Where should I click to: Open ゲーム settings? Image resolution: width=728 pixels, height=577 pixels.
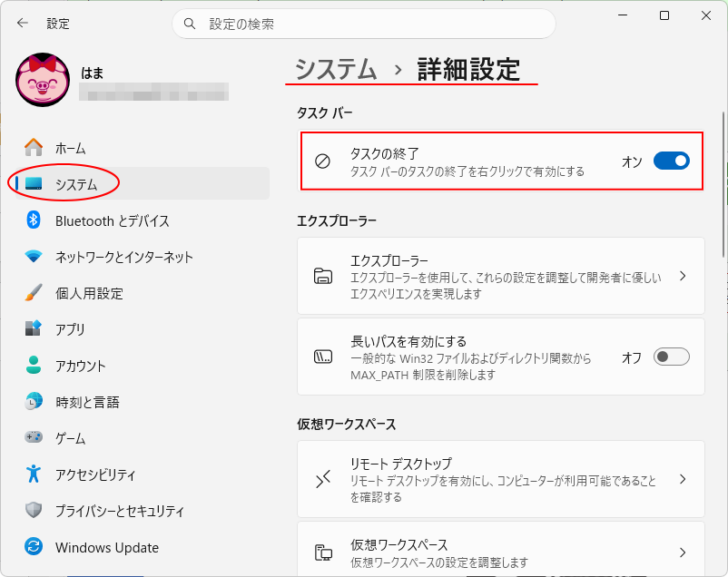[x=142, y=437]
